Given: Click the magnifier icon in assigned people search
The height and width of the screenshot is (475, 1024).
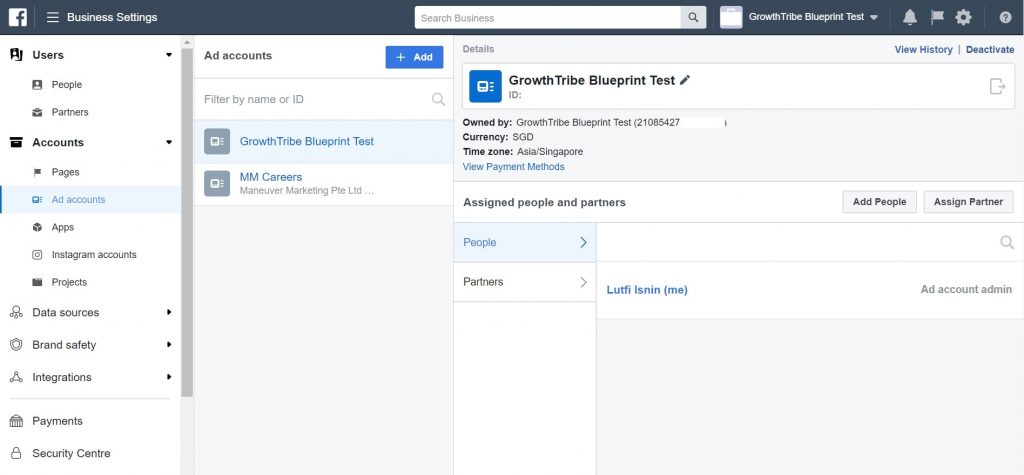Looking at the screenshot, I should [1007, 242].
